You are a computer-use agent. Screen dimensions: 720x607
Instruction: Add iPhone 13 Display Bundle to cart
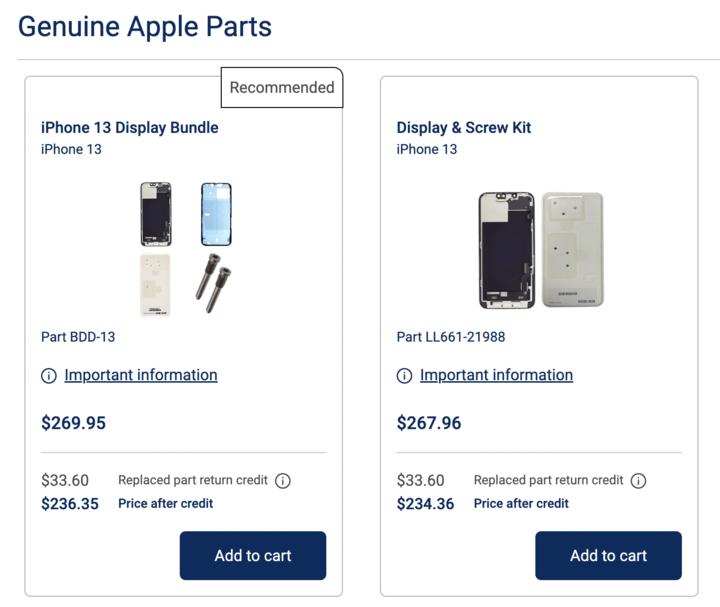[253, 555]
